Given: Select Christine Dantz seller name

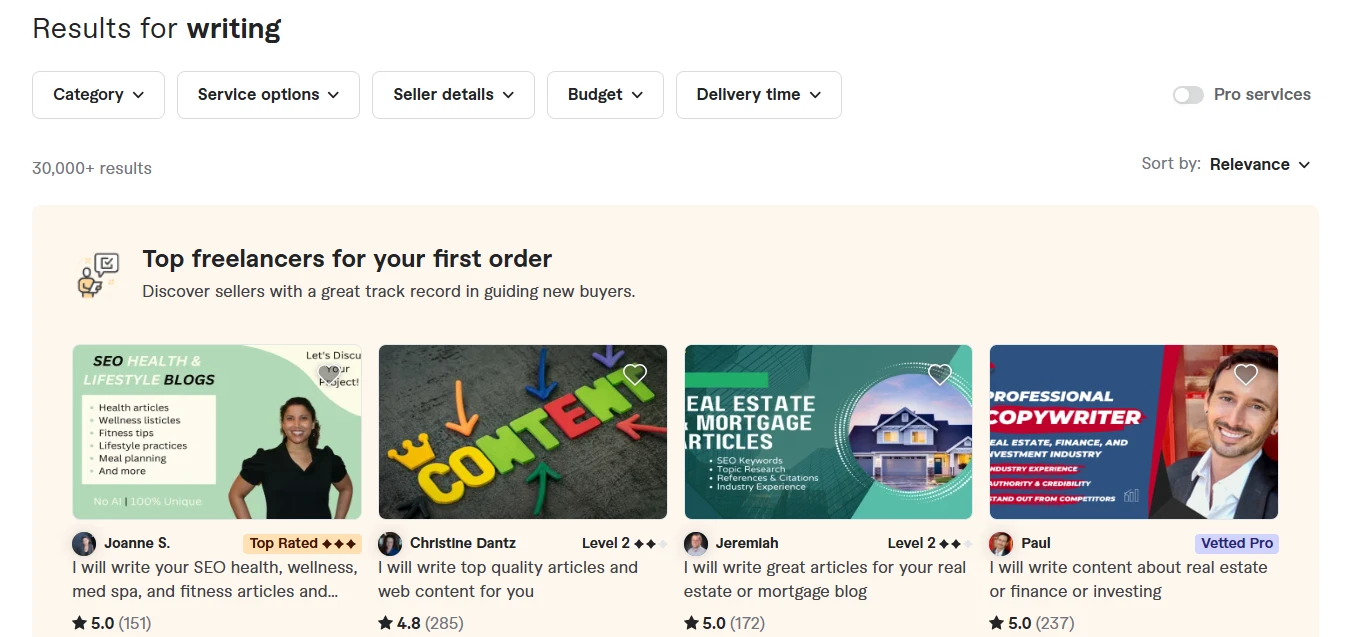Looking at the screenshot, I should 463,543.
